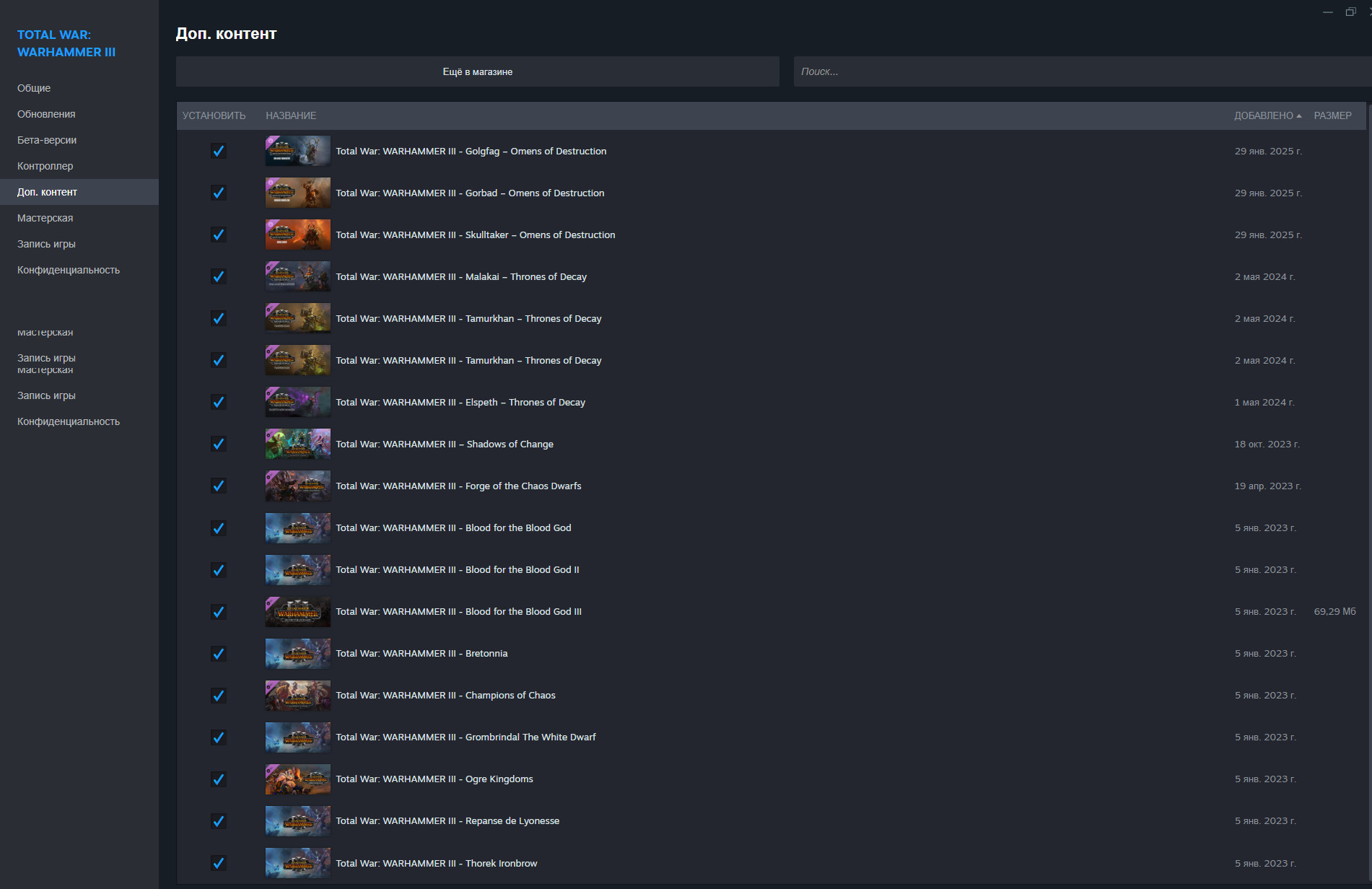Image resolution: width=1372 pixels, height=889 pixels.
Task: Open the Обновления settings section
Action: point(46,114)
